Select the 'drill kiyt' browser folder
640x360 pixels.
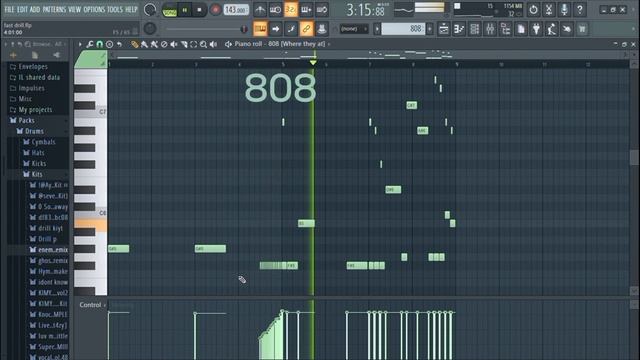50,228
